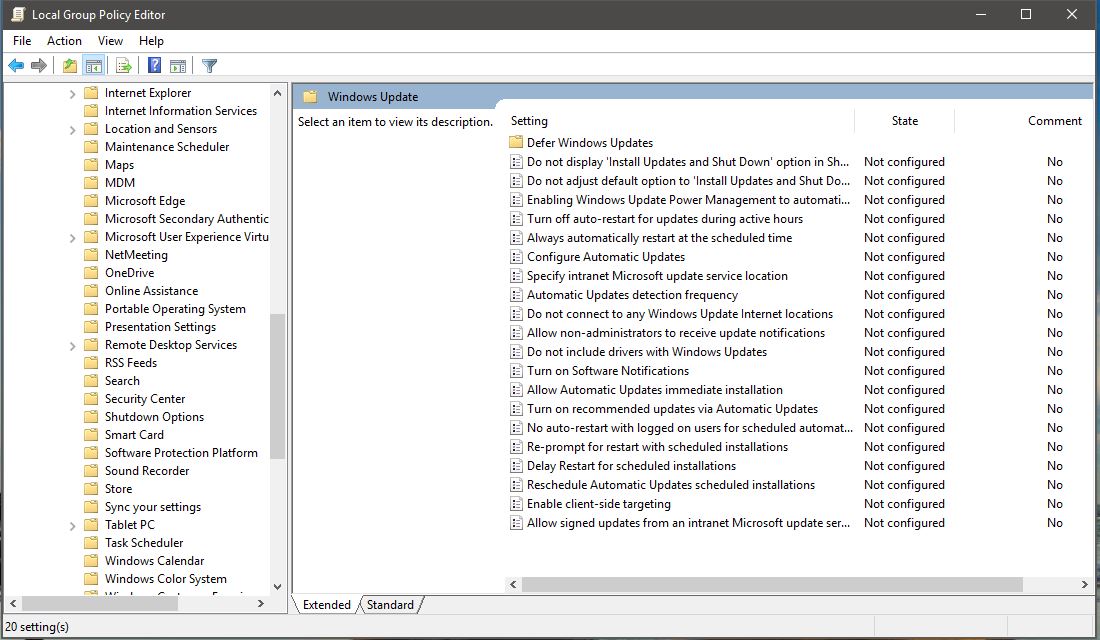Image resolution: width=1100 pixels, height=640 pixels.
Task: Click the tree pane scroll left arrow
Action: 13,604
